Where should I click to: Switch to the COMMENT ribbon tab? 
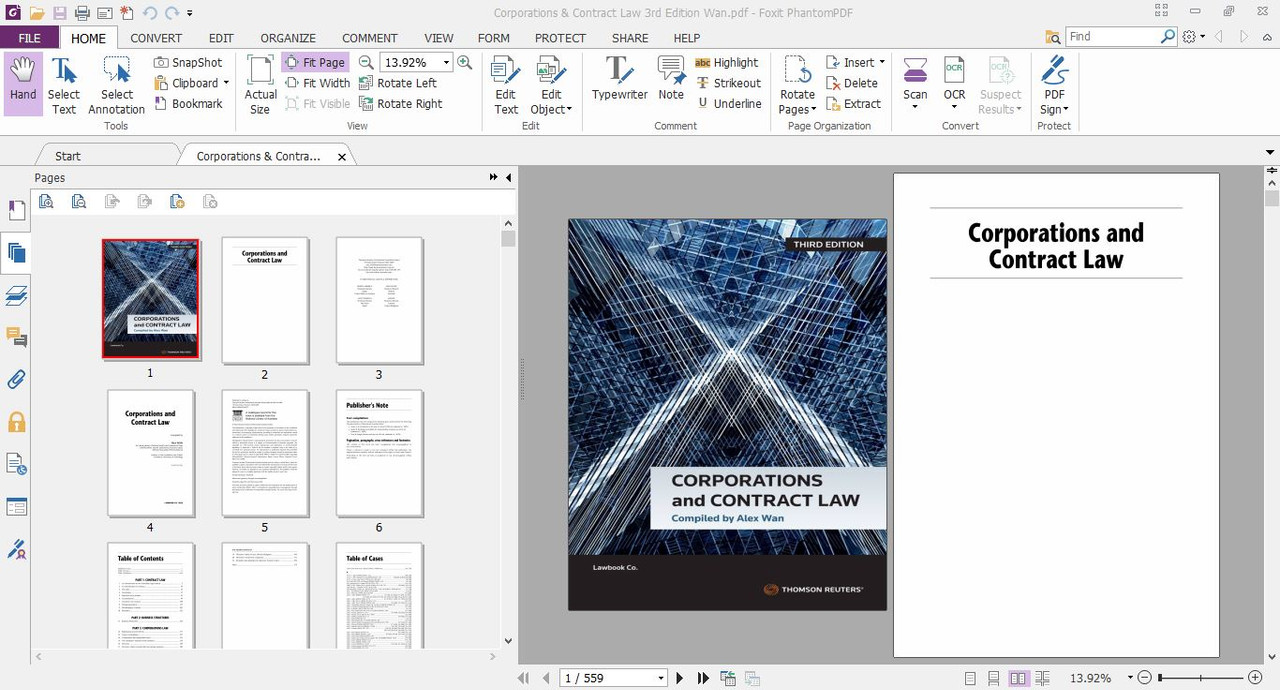(x=369, y=38)
